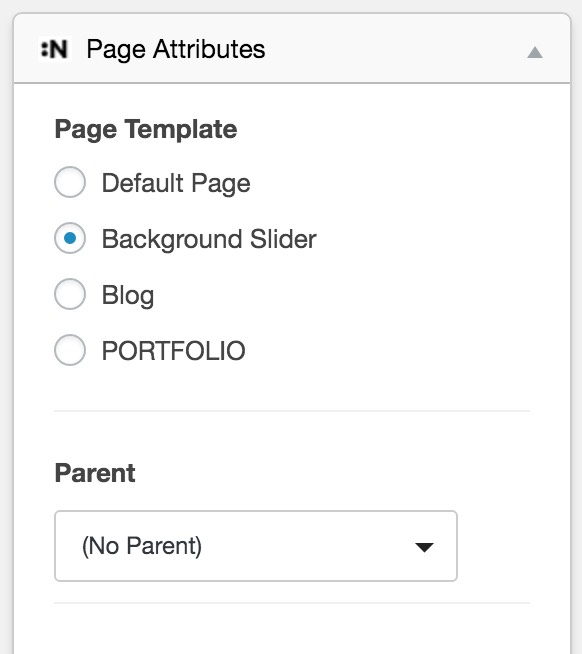Image resolution: width=582 pixels, height=654 pixels.
Task: Select the Default Page radio button
Action: point(70,182)
